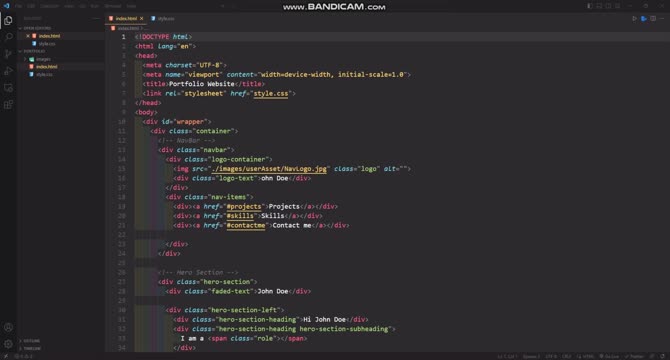Click the Run Code play icon
The height and width of the screenshot is (360, 670).
click(x=634, y=18)
